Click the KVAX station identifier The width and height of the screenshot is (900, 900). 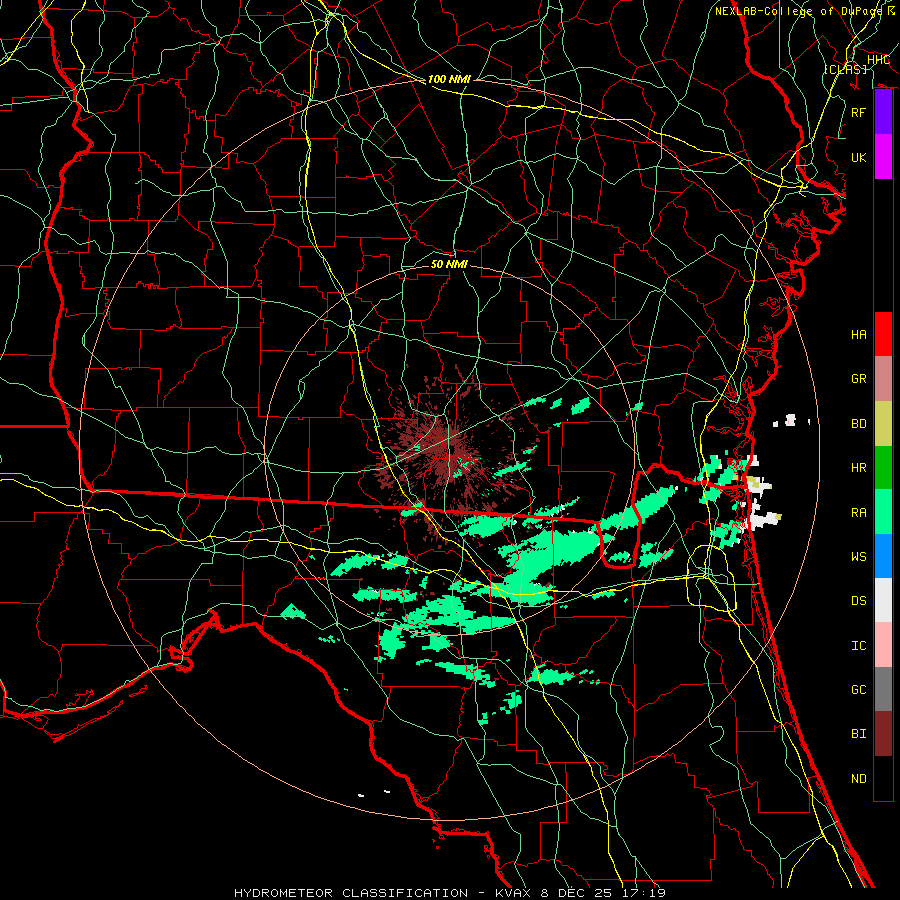(515, 893)
